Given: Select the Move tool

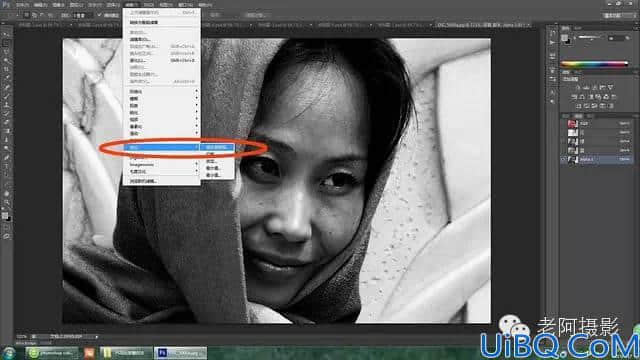Looking at the screenshot, I should point(6,34).
